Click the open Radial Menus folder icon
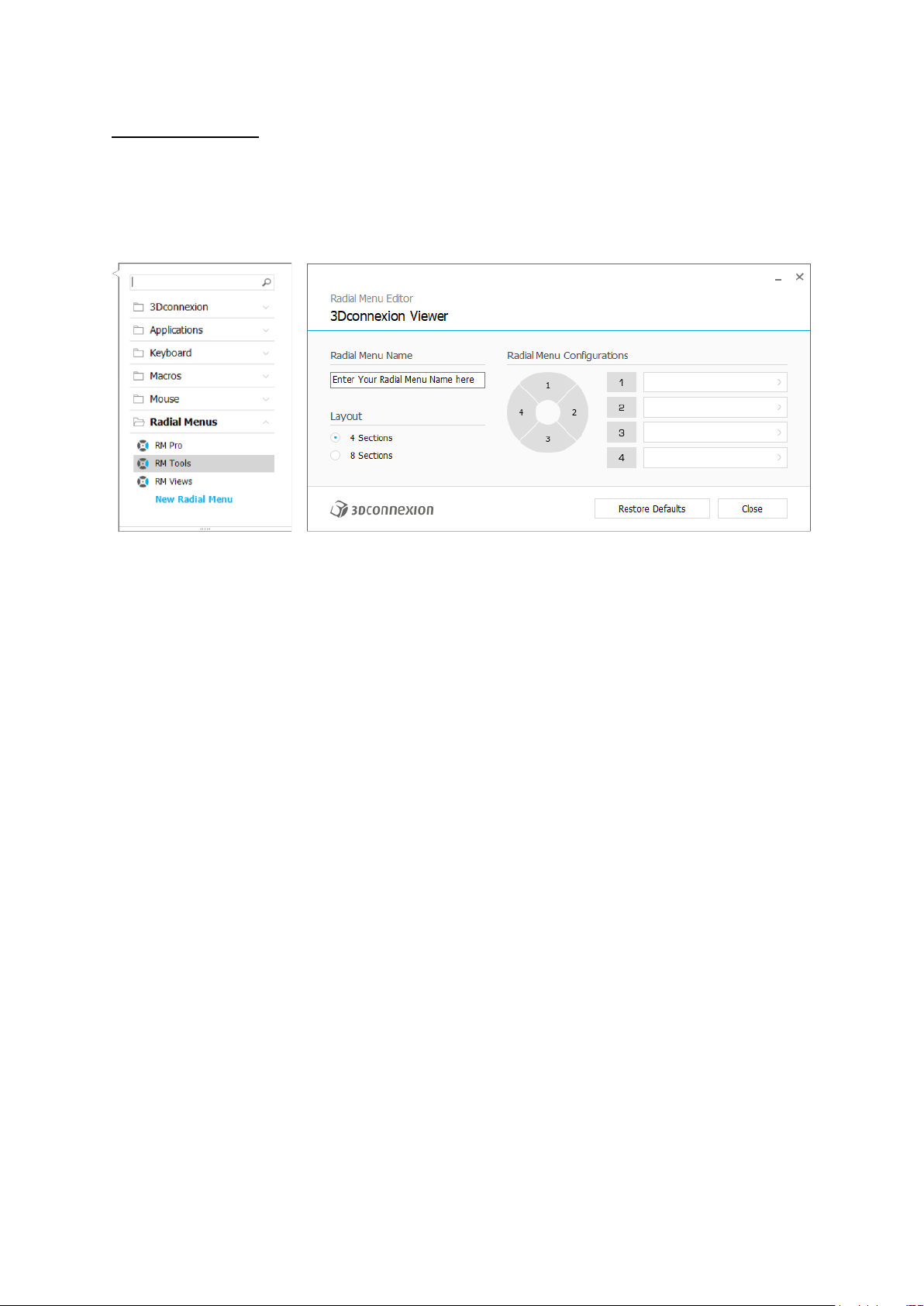The width and height of the screenshot is (924, 1306). [139, 422]
